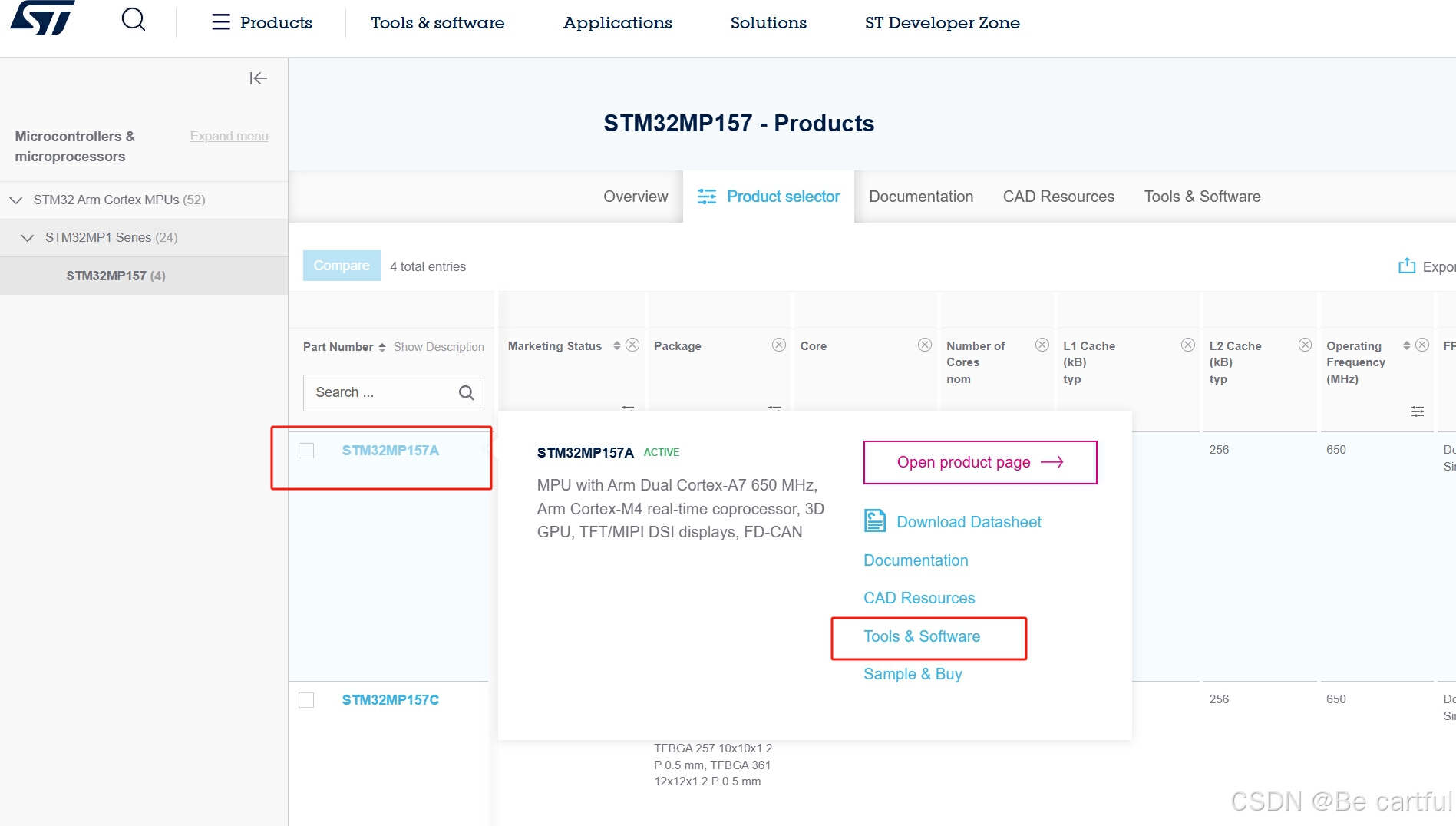
Task: Remove the L1 Cache column
Action: [x=1188, y=345]
